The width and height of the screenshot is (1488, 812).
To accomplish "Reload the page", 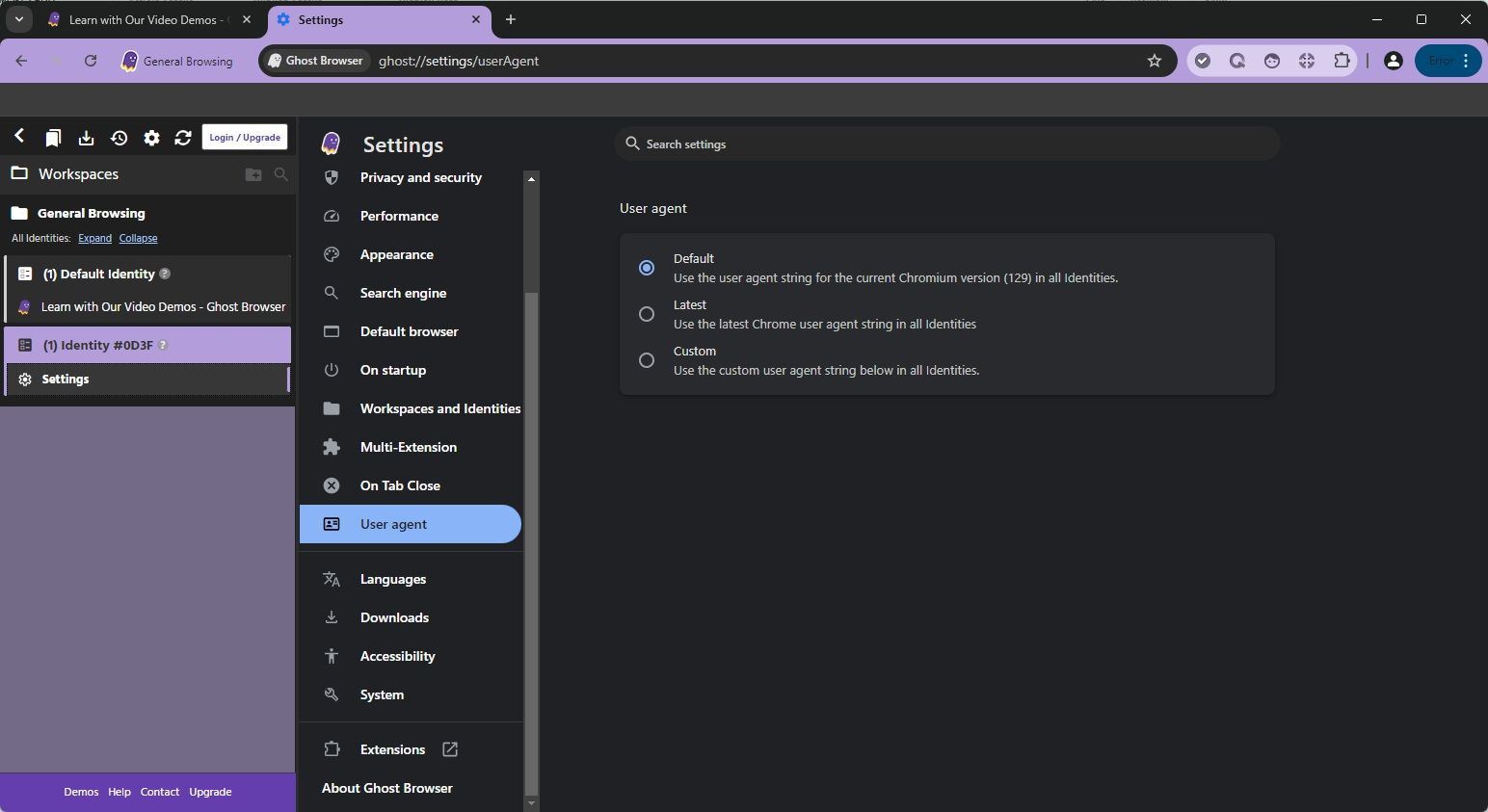I will pos(91,61).
